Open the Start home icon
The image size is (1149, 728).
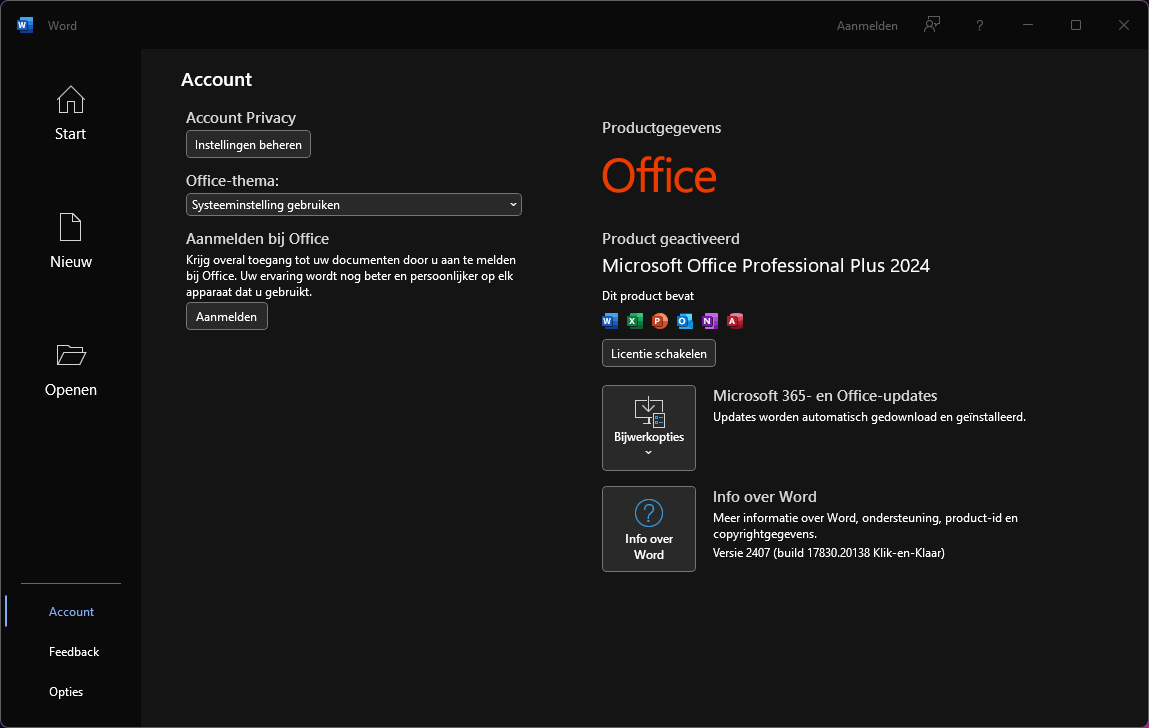click(70, 100)
